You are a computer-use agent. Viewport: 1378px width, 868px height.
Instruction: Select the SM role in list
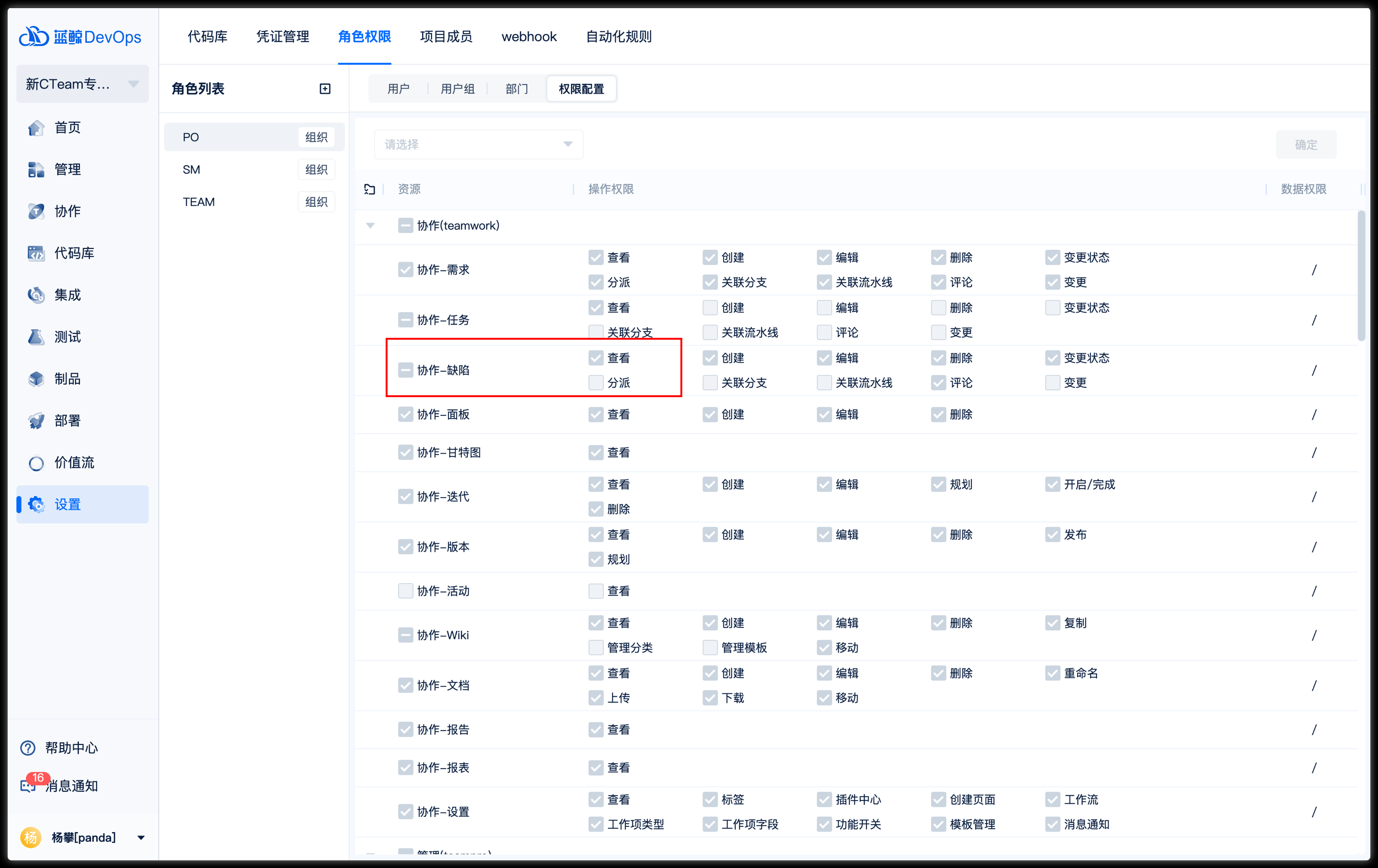tap(254, 169)
